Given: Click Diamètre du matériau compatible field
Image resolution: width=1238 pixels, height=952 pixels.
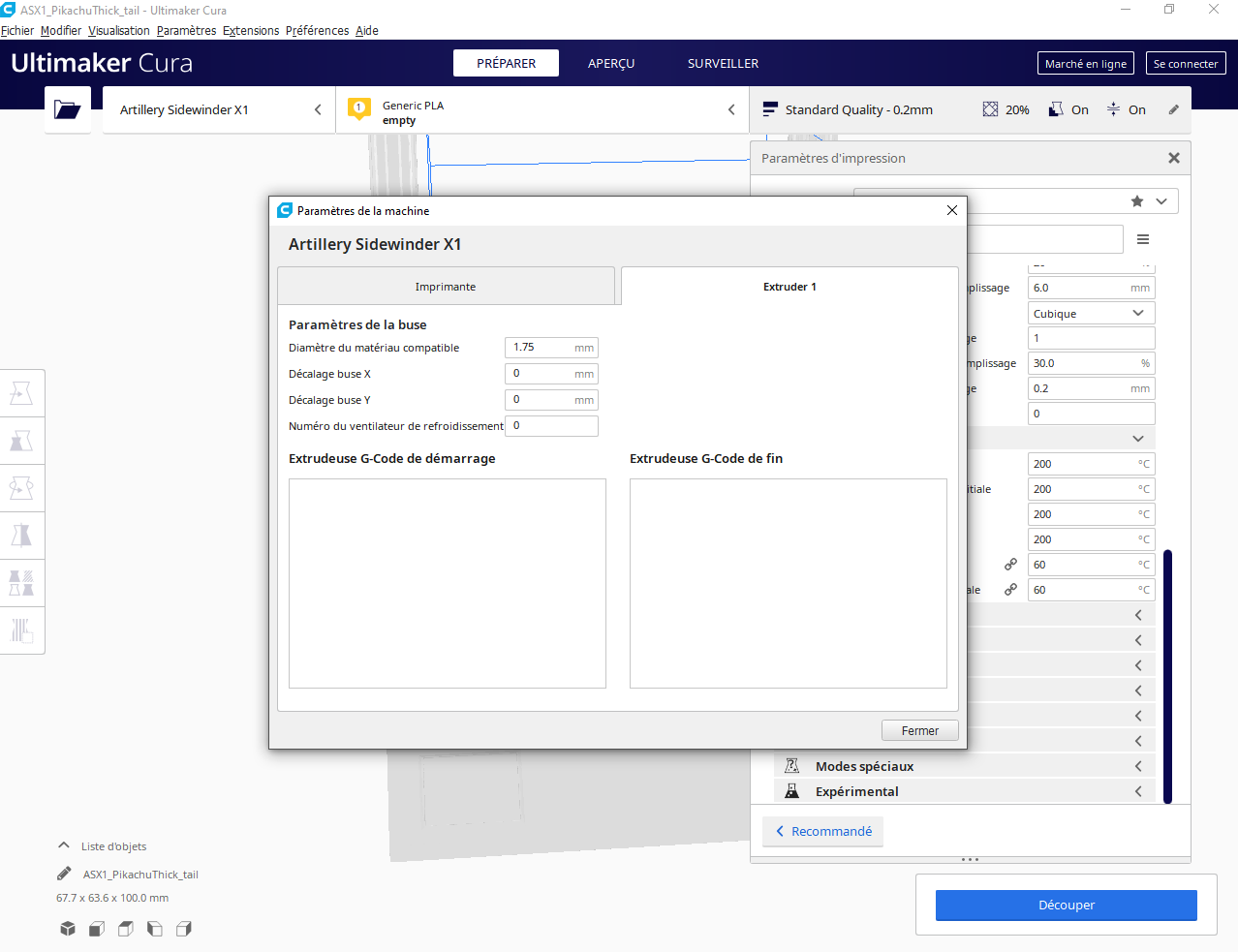Looking at the screenshot, I should (551, 347).
